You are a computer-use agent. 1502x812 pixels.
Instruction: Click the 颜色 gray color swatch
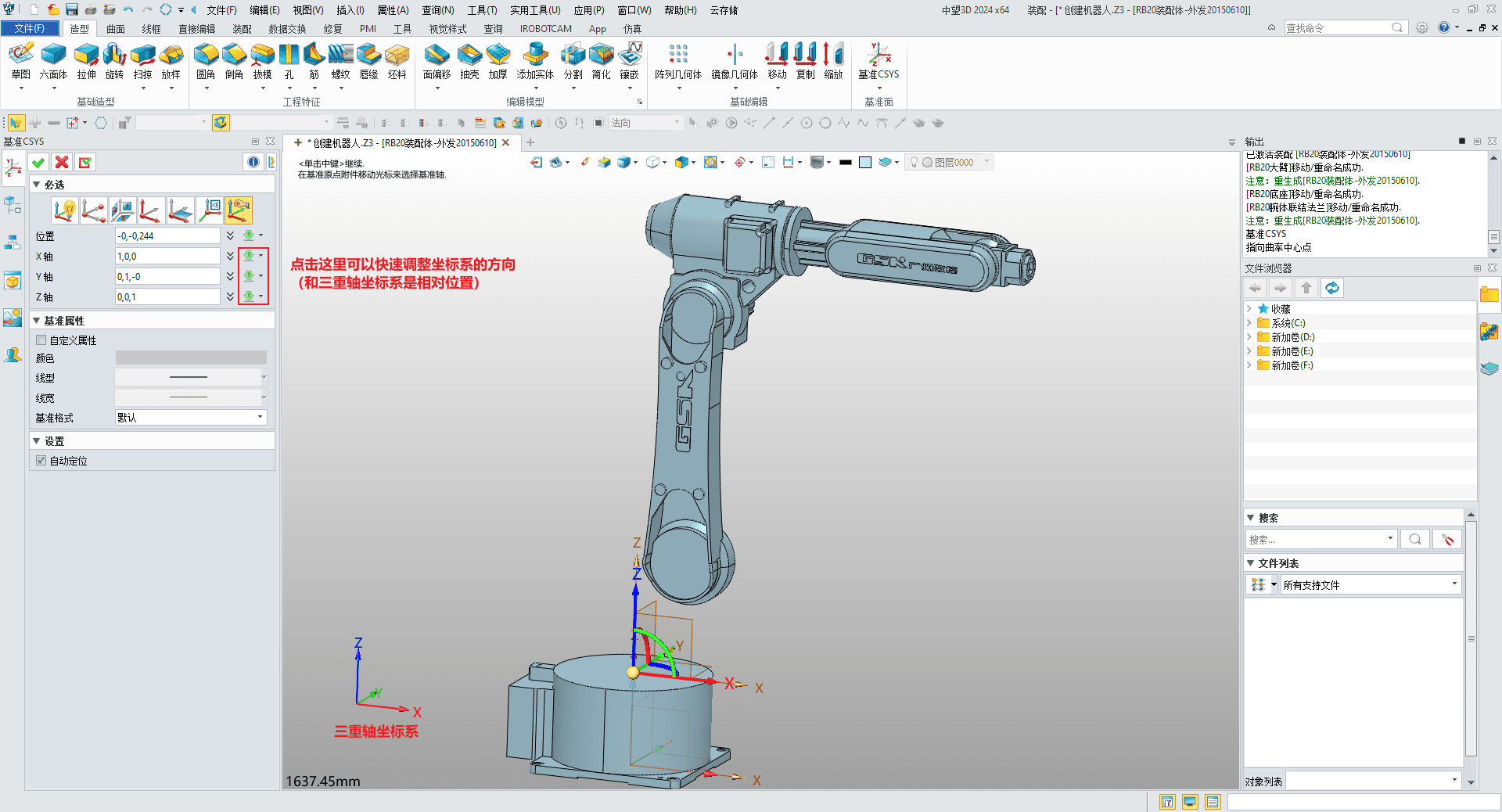click(x=191, y=357)
